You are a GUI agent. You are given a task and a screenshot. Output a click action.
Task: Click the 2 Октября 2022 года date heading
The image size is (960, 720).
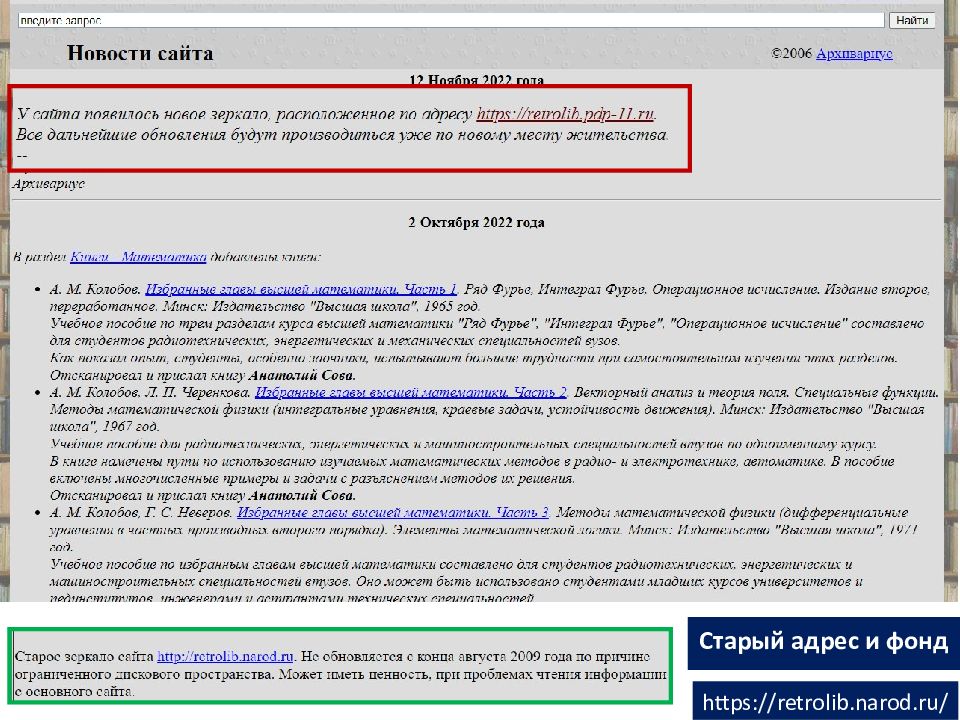[x=476, y=222]
